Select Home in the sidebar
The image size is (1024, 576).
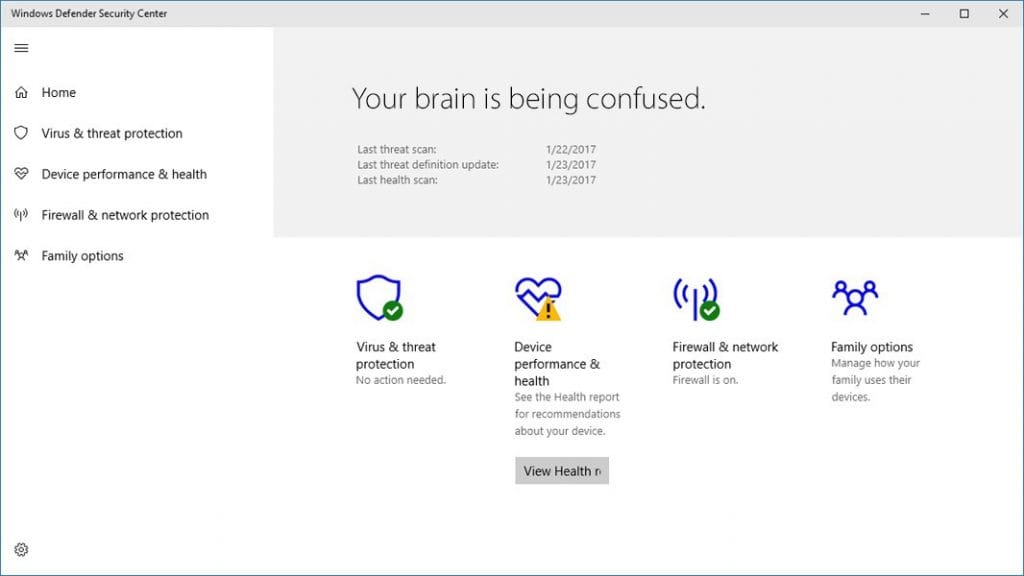(59, 93)
